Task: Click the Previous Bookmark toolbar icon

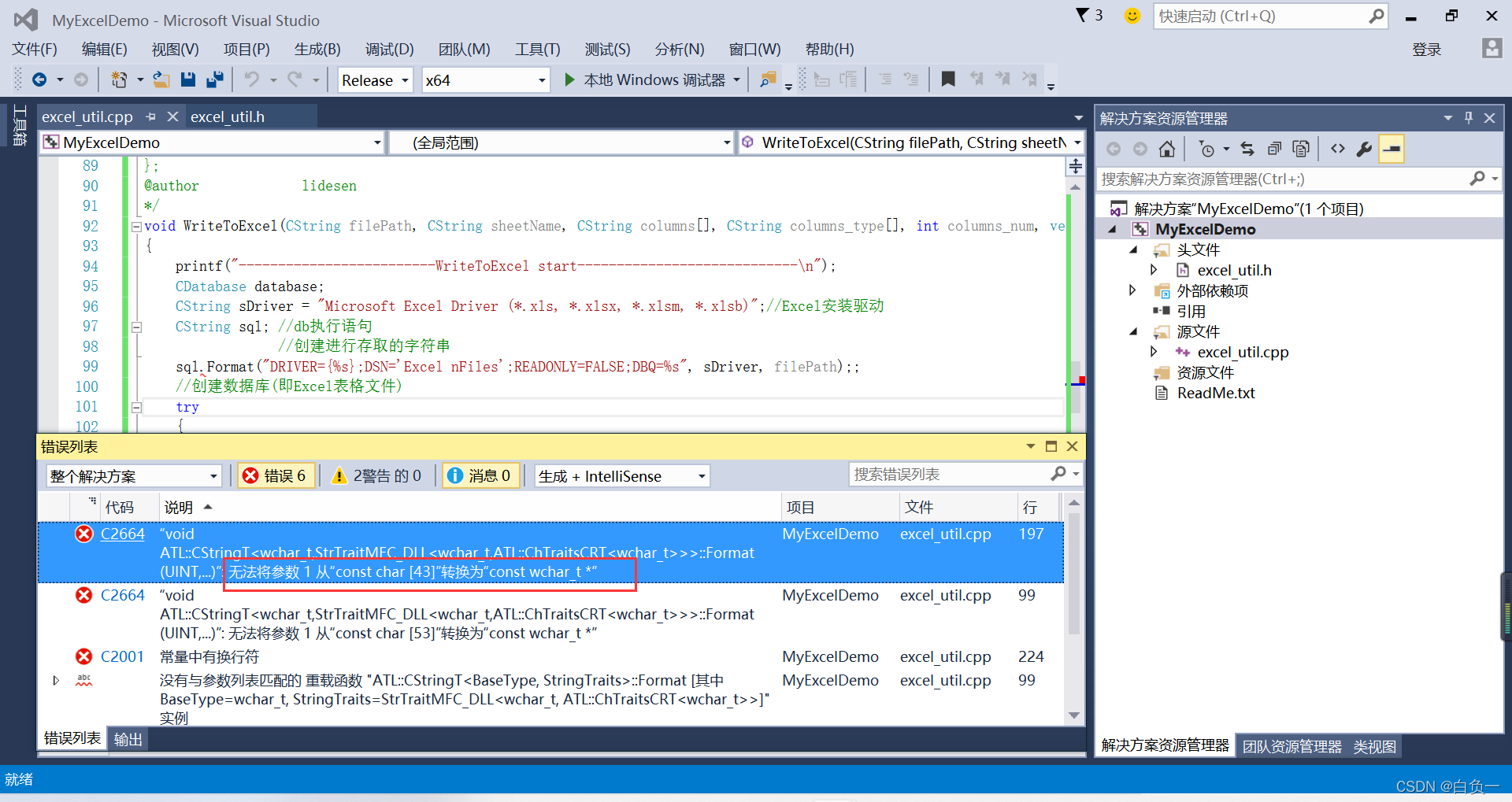Action: click(x=976, y=79)
